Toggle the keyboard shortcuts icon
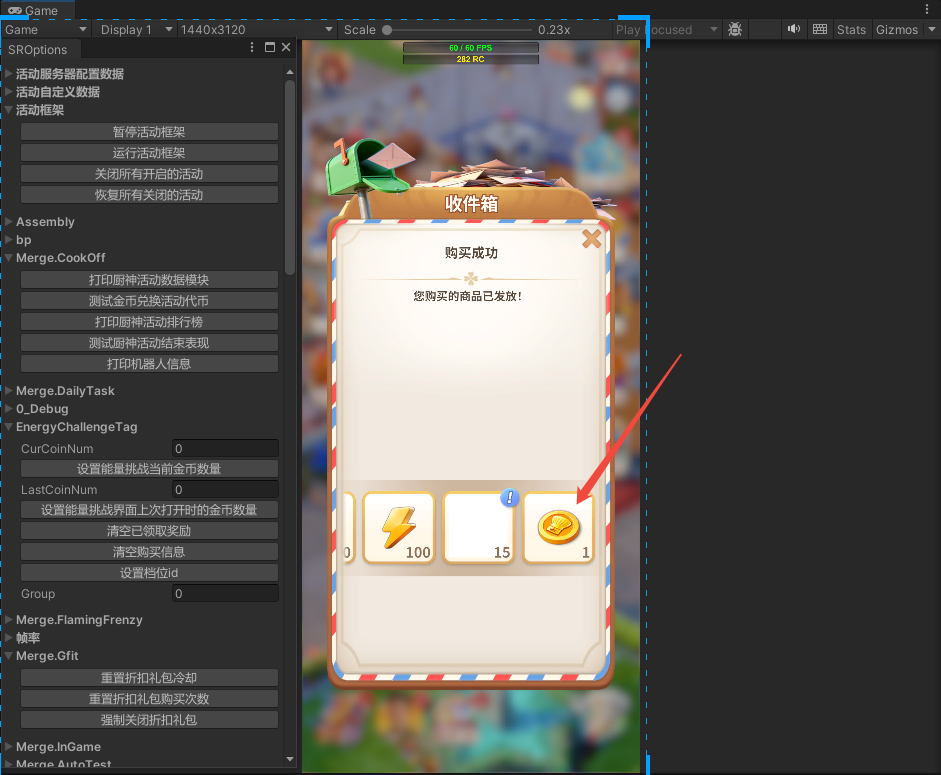This screenshot has width=941, height=775. [x=820, y=30]
